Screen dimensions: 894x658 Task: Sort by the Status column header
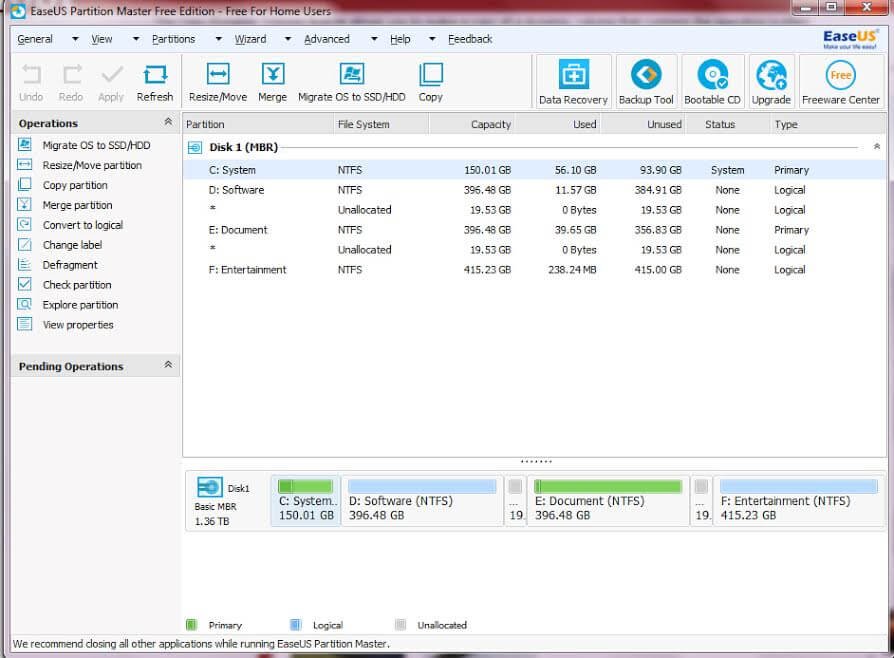[x=728, y=124]
